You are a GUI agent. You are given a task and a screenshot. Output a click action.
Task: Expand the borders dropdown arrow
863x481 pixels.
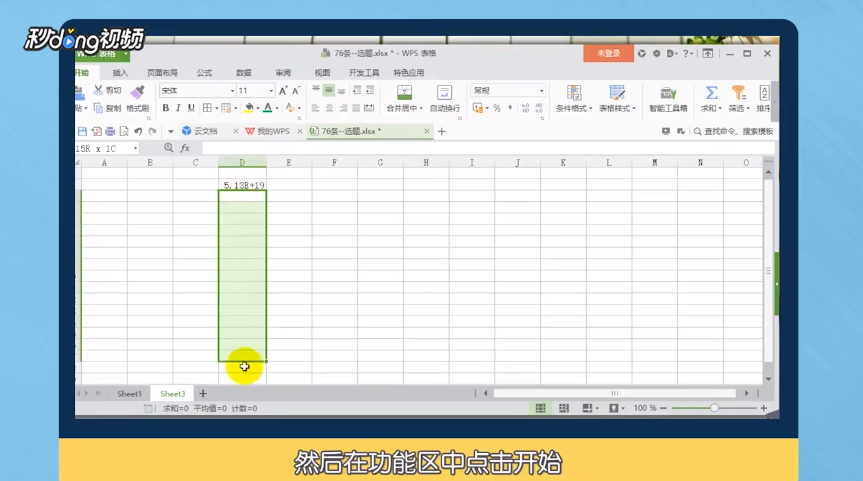pyautogui.click(x=216, y=108)
